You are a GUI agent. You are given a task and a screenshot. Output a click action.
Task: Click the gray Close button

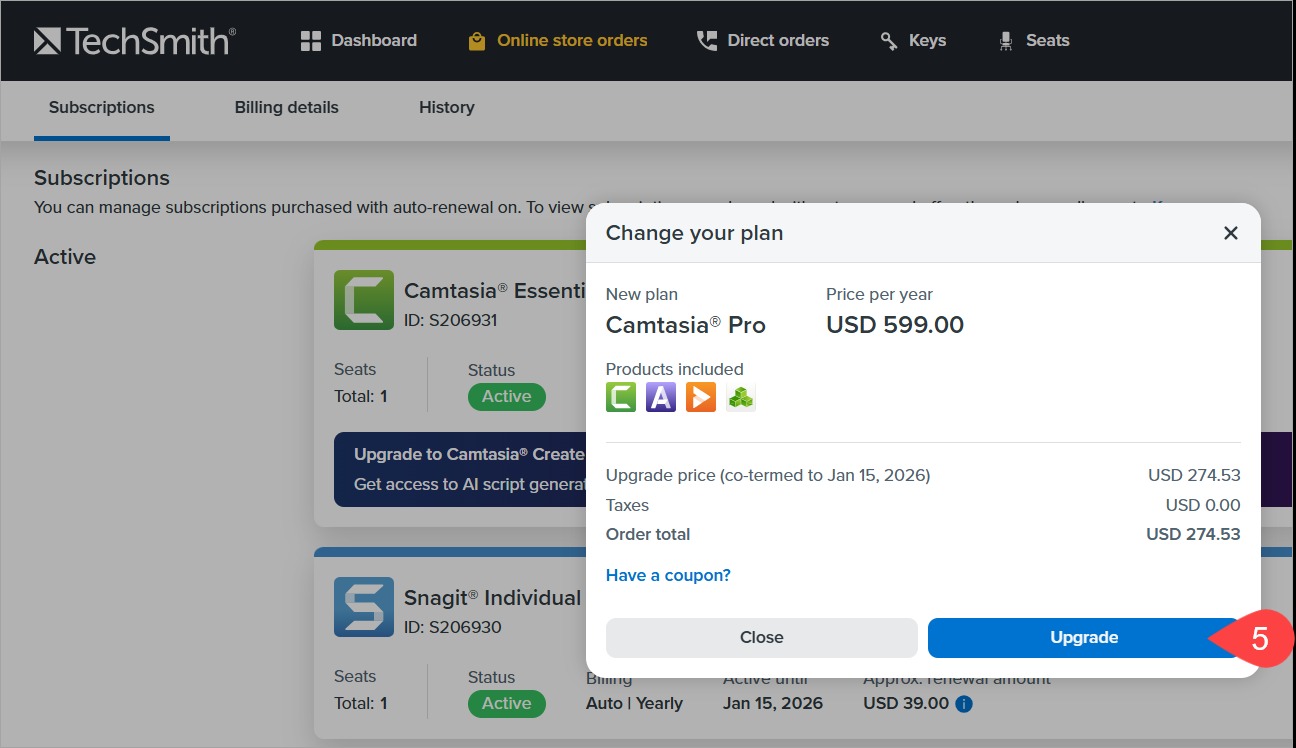click(x=761, y=638)
